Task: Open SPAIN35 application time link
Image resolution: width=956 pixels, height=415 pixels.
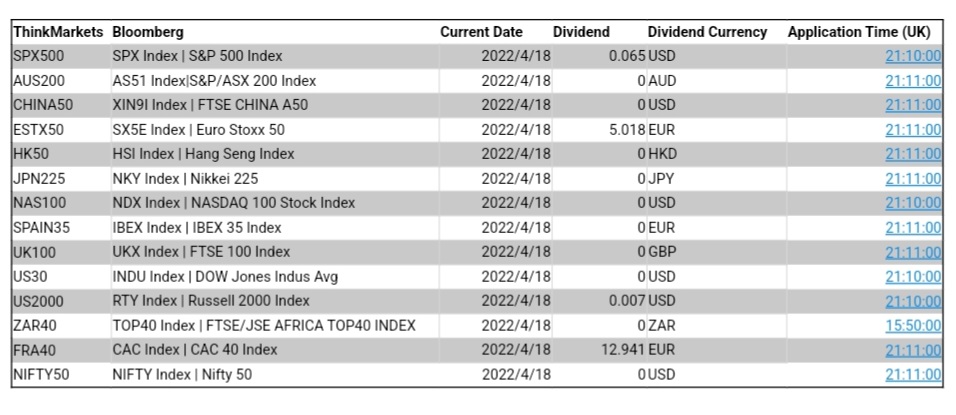Action: [912, 228]
